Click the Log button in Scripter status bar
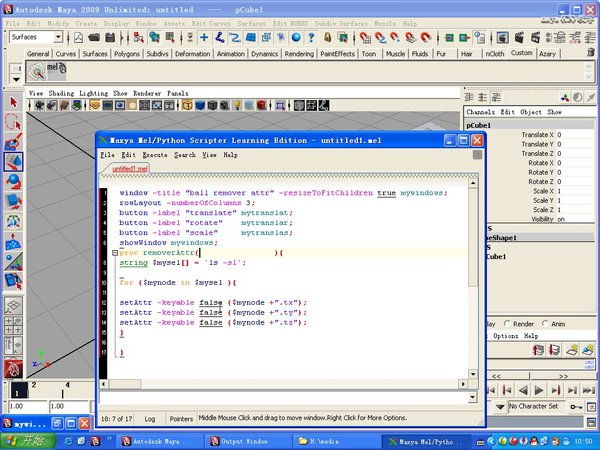The width and height of the screenshot is (600, 450). (150, 419)
